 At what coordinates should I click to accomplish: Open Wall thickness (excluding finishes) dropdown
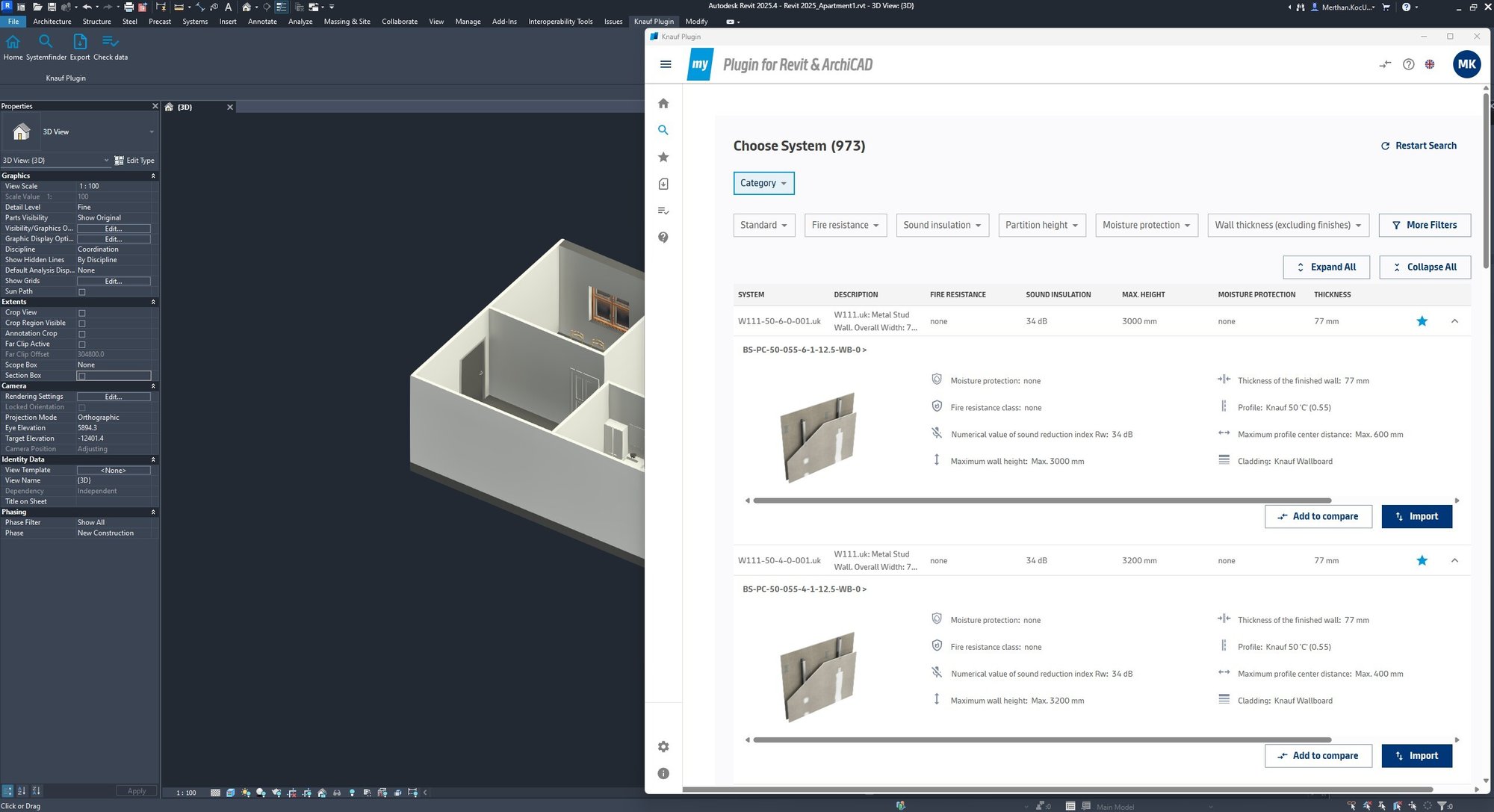tap(1288, 225)
